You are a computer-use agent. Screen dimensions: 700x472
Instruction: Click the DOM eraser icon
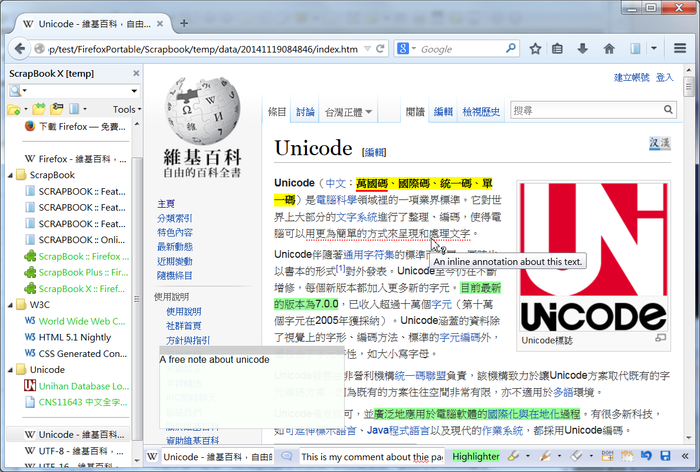(x=607, y=456)
